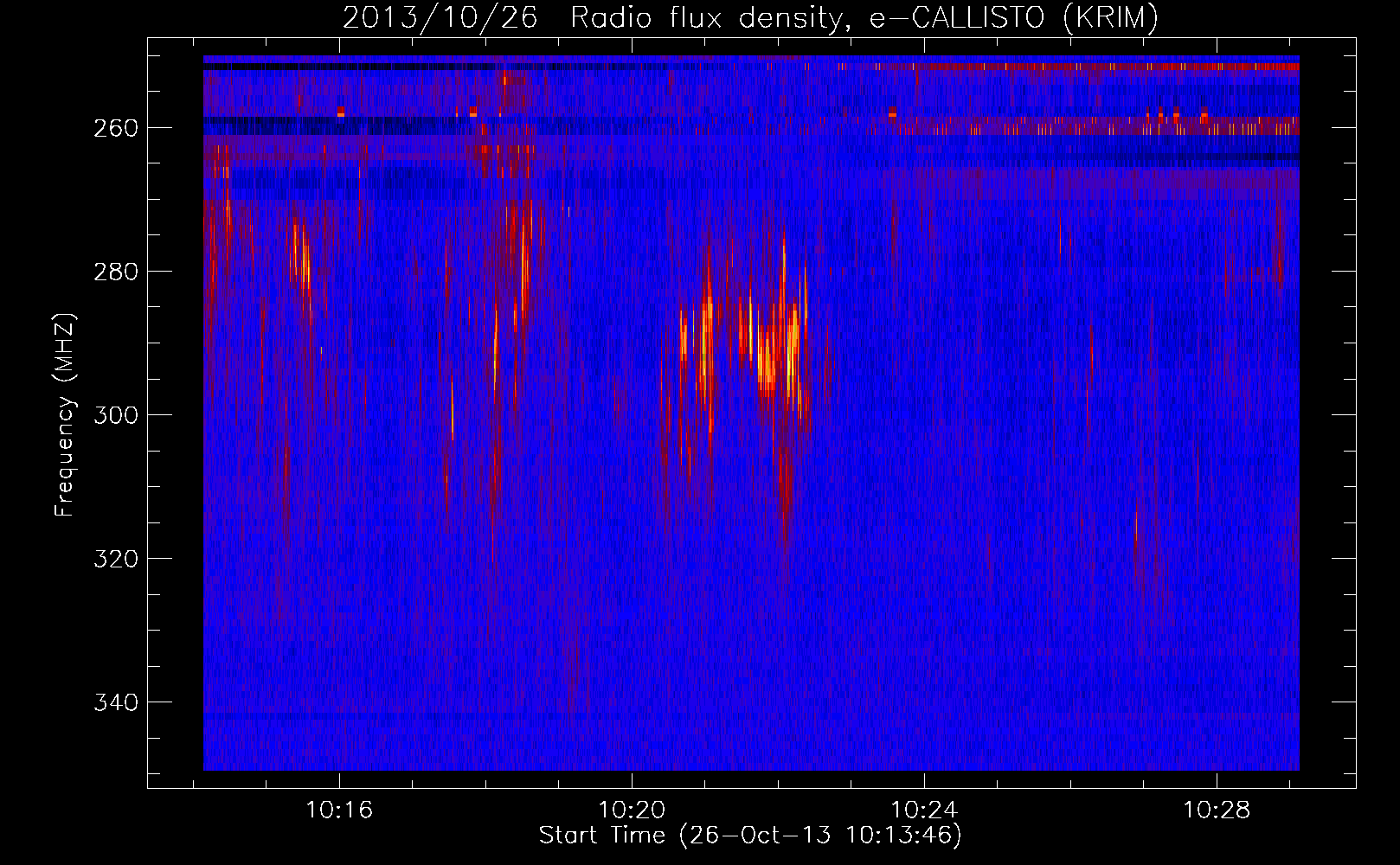This screenshot has width=1400, height=865.
Task: Click the Start Time axis label
Action: point(750,836)
